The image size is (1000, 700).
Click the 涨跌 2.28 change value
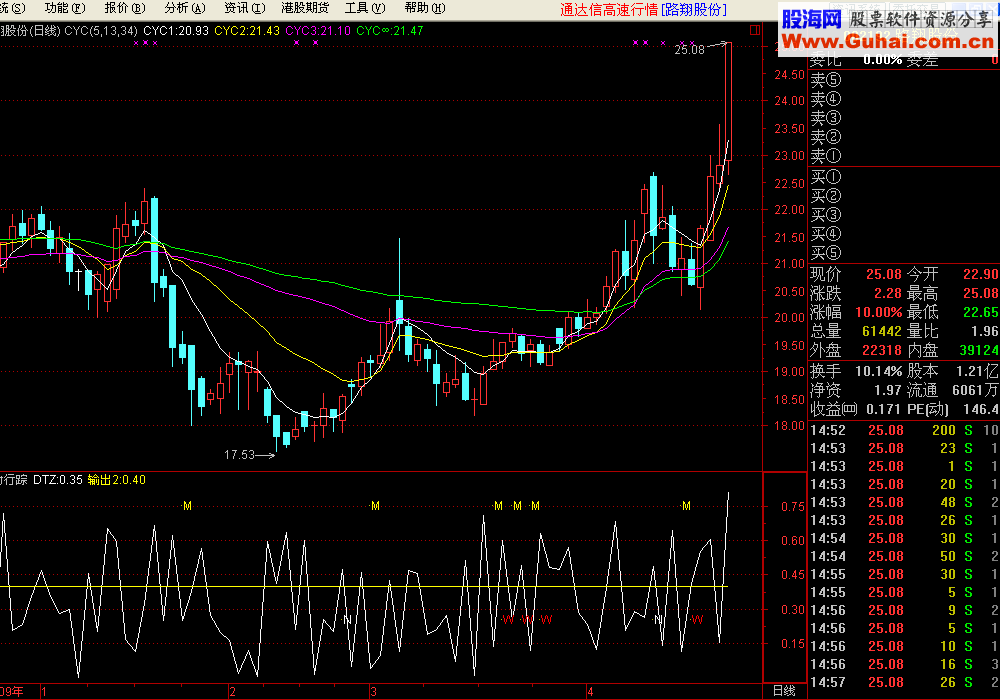pyautogui.click(x=887, y=293)
